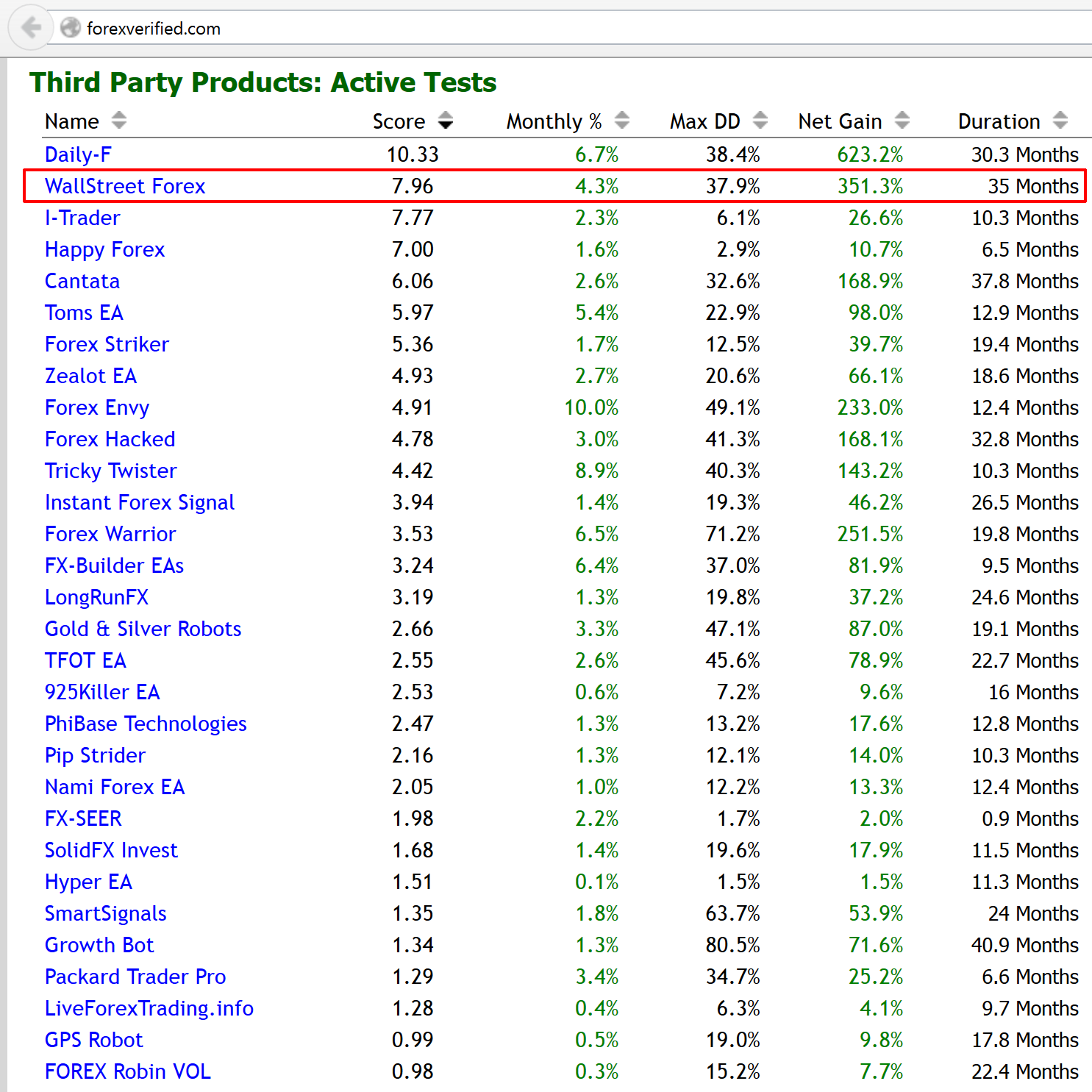Open the Forex Striker link
This screenshot has height=1092, width=1092.
coord(107,344)
